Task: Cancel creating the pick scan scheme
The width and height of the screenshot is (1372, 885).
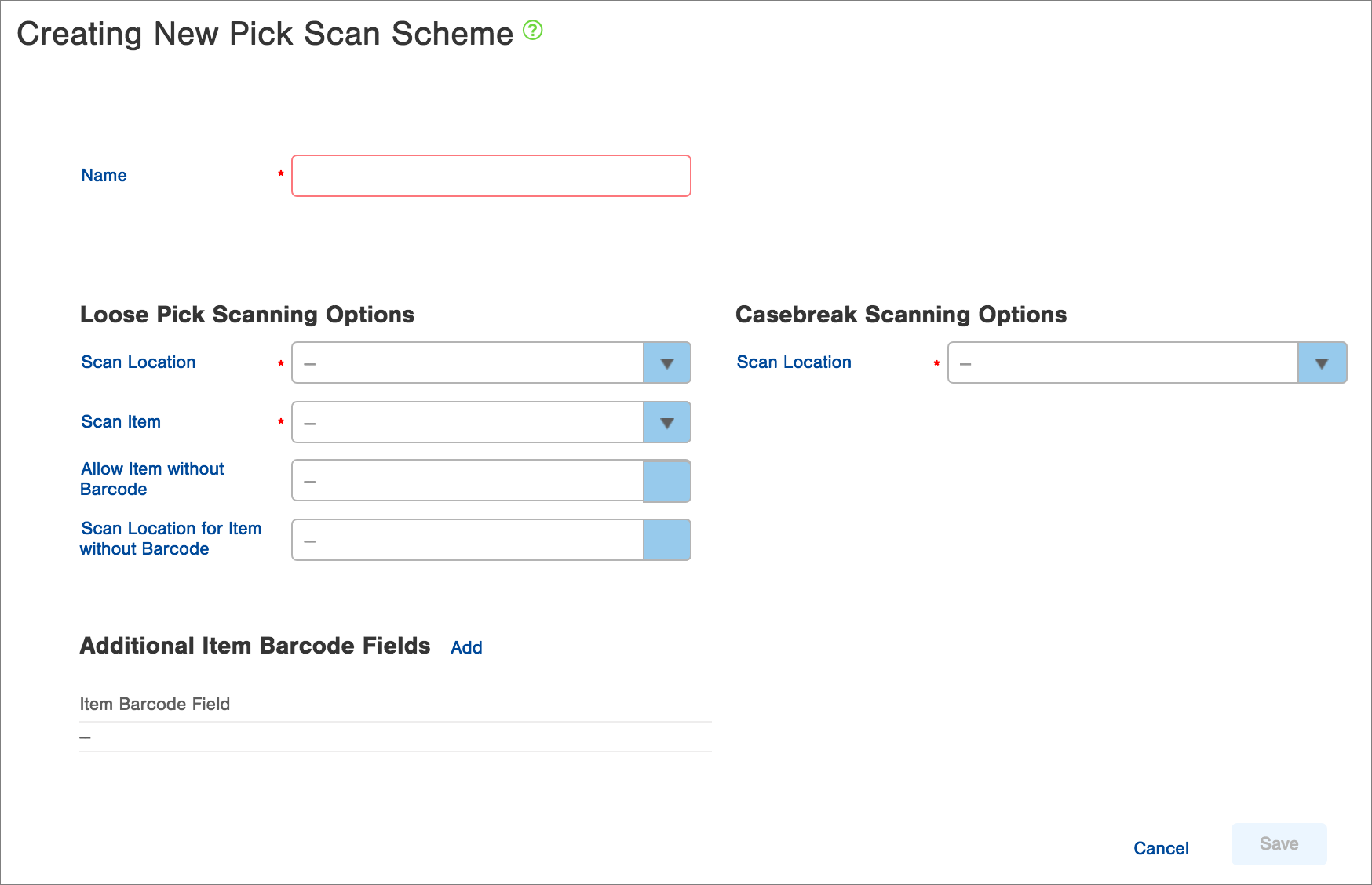Action: pos(1161,848)
